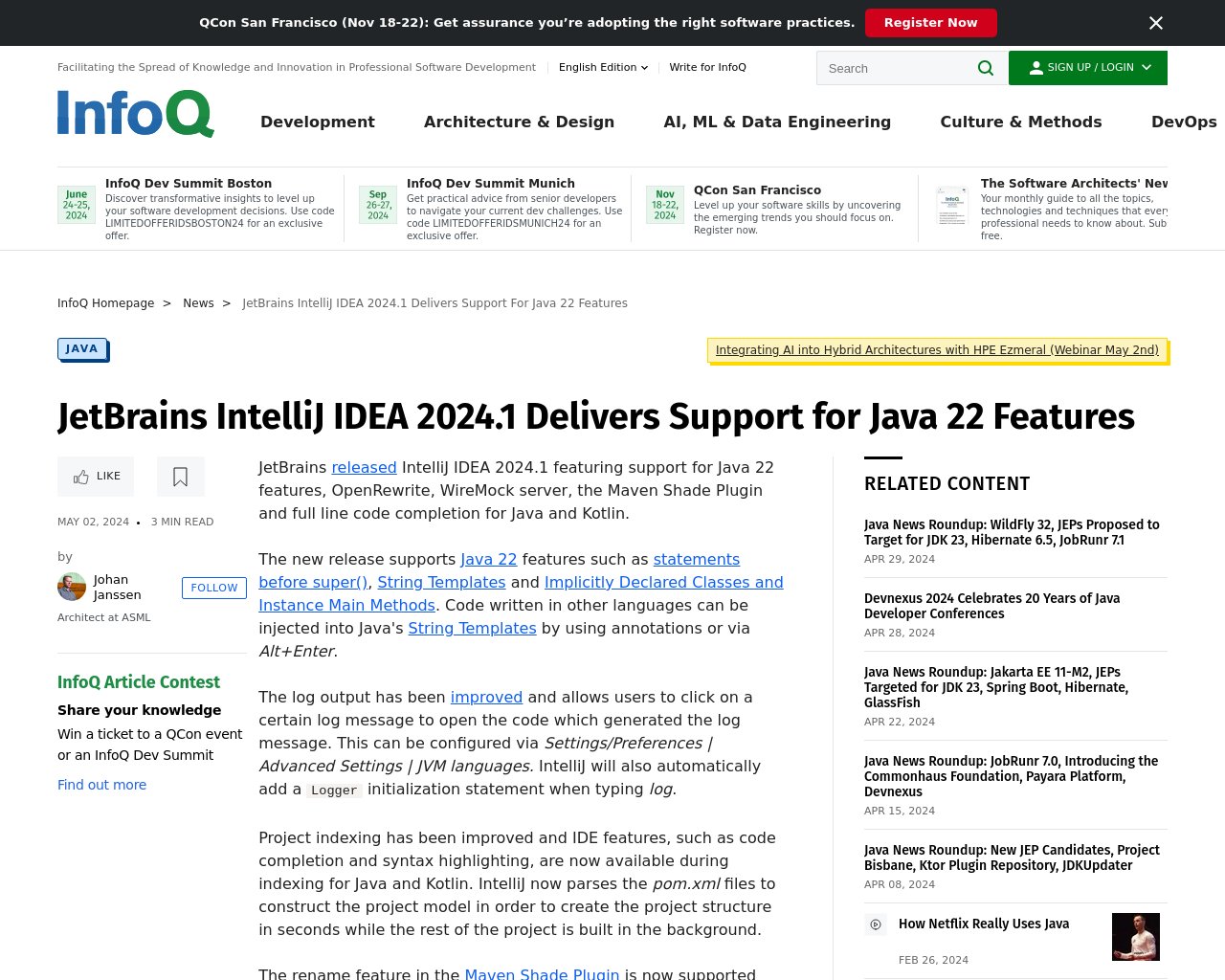
Task: Follow author with the FOLLOW button
Action: [214, 588]
